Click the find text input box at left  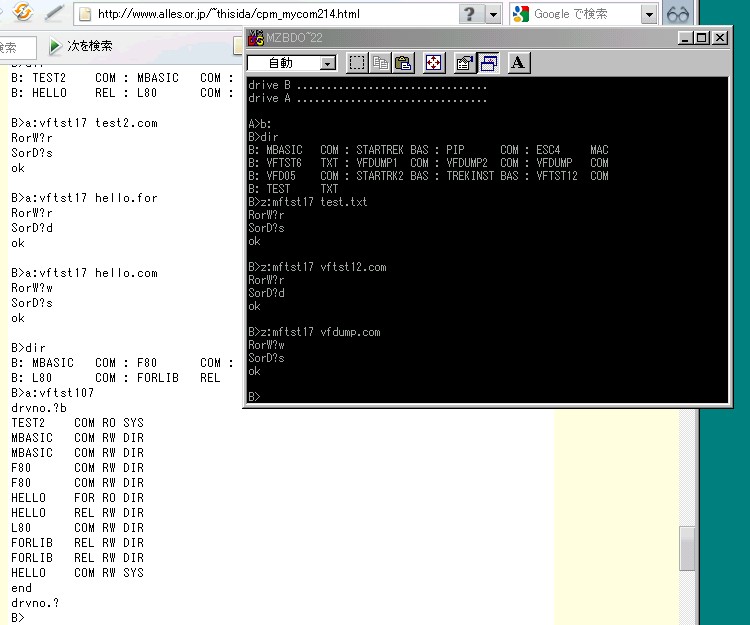[18, 47]
